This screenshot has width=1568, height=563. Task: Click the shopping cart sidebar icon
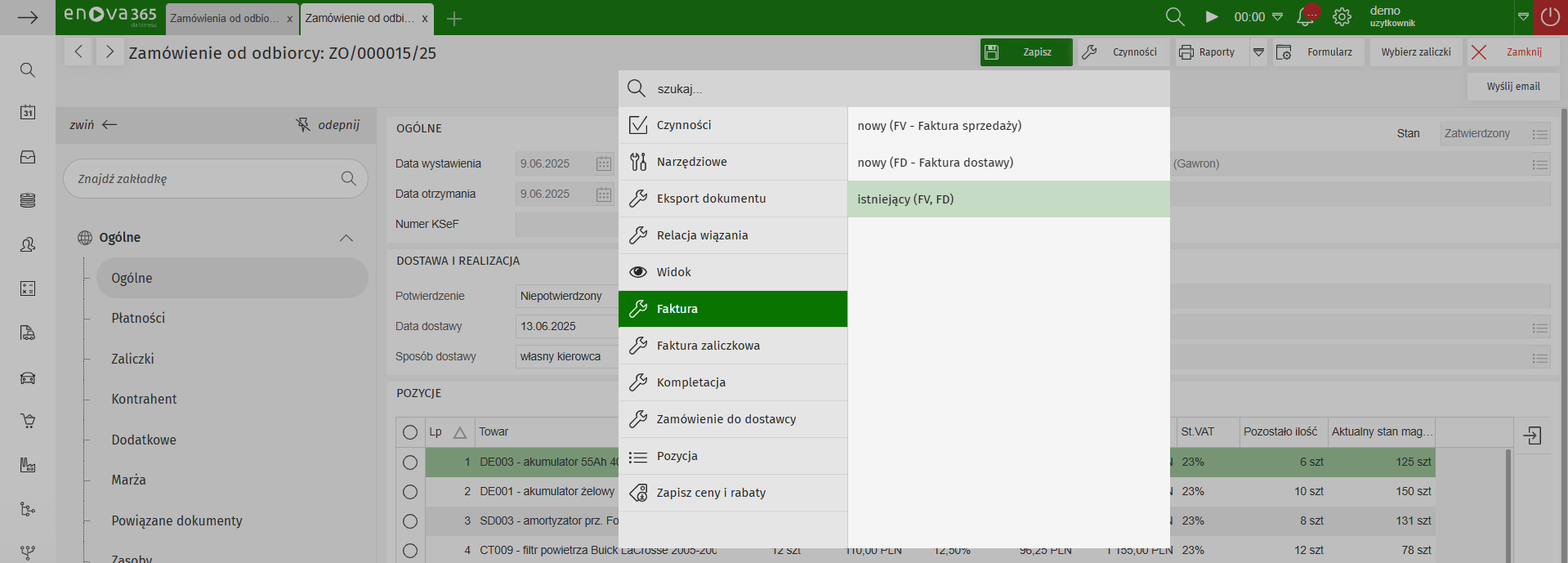(x=28, y=422)
